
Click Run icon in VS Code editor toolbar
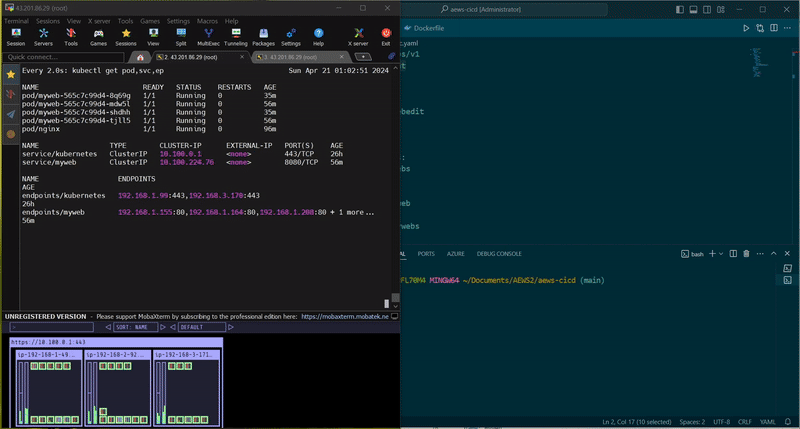pos(746,28)
